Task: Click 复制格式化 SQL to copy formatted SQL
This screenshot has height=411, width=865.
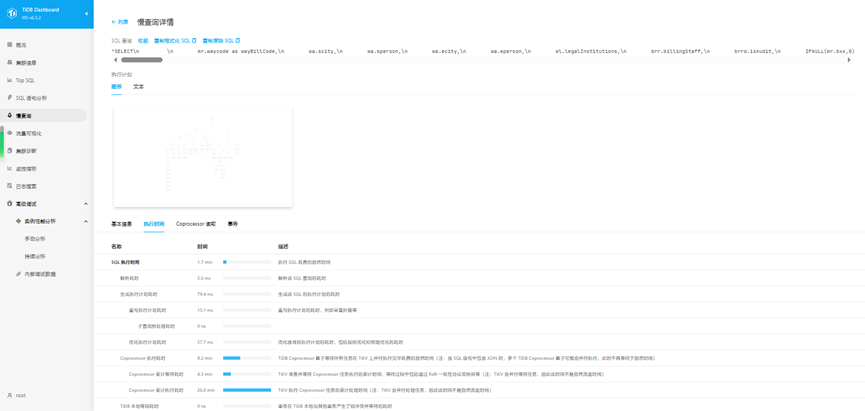Action: [174, 41]
